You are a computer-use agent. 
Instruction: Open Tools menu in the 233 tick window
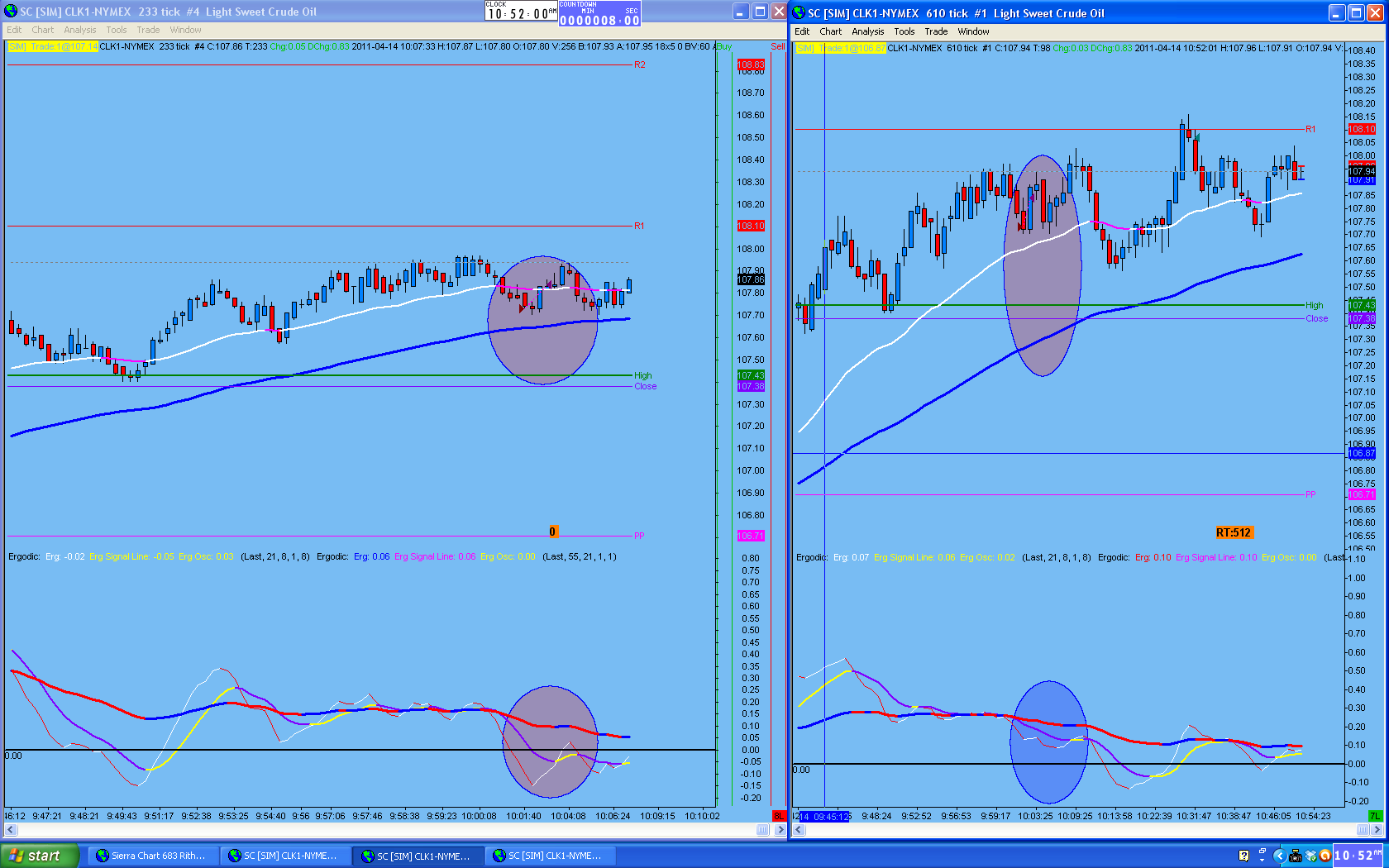(117, 30)
